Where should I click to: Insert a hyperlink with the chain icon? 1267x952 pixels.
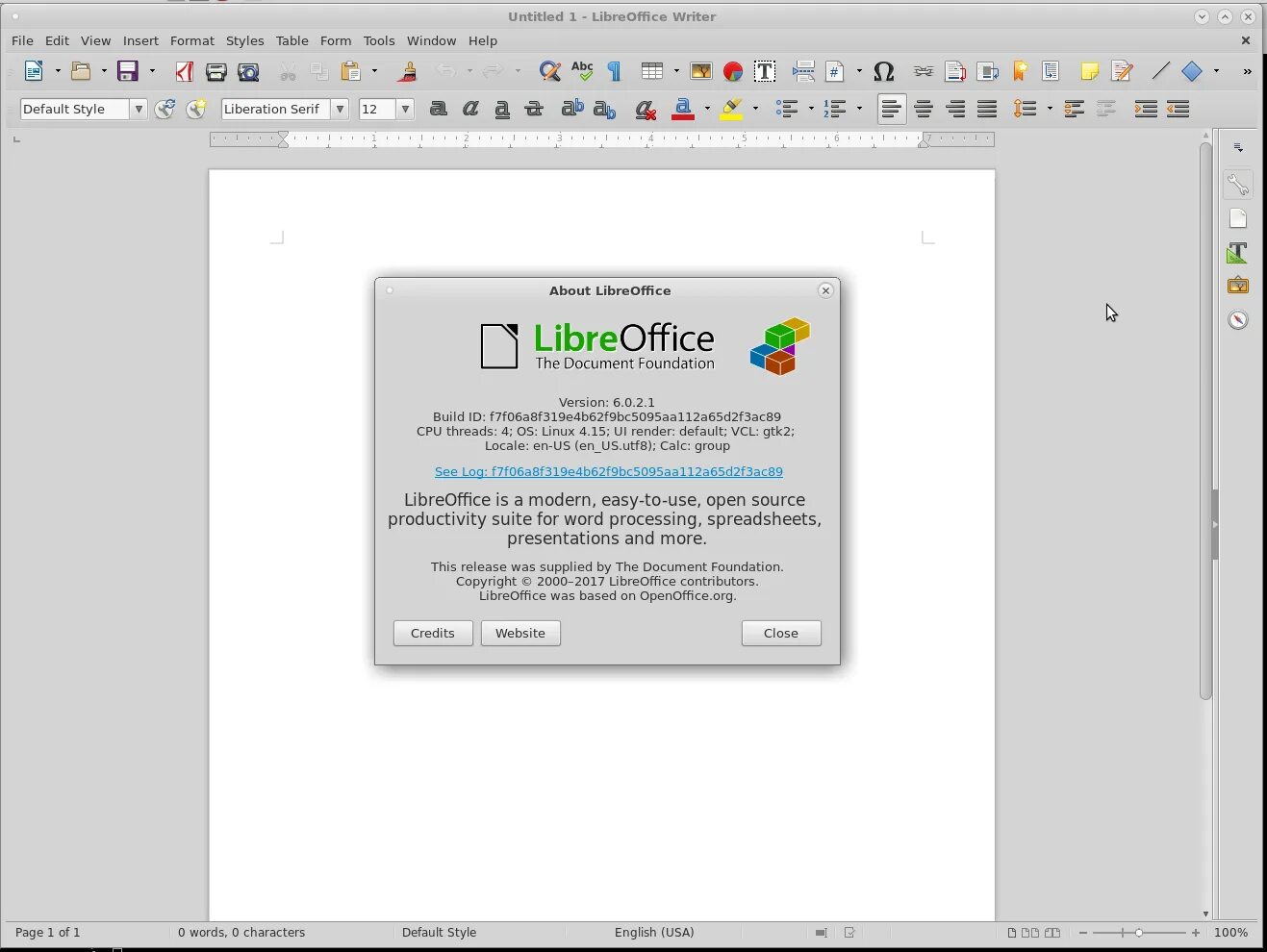[924, 71]
